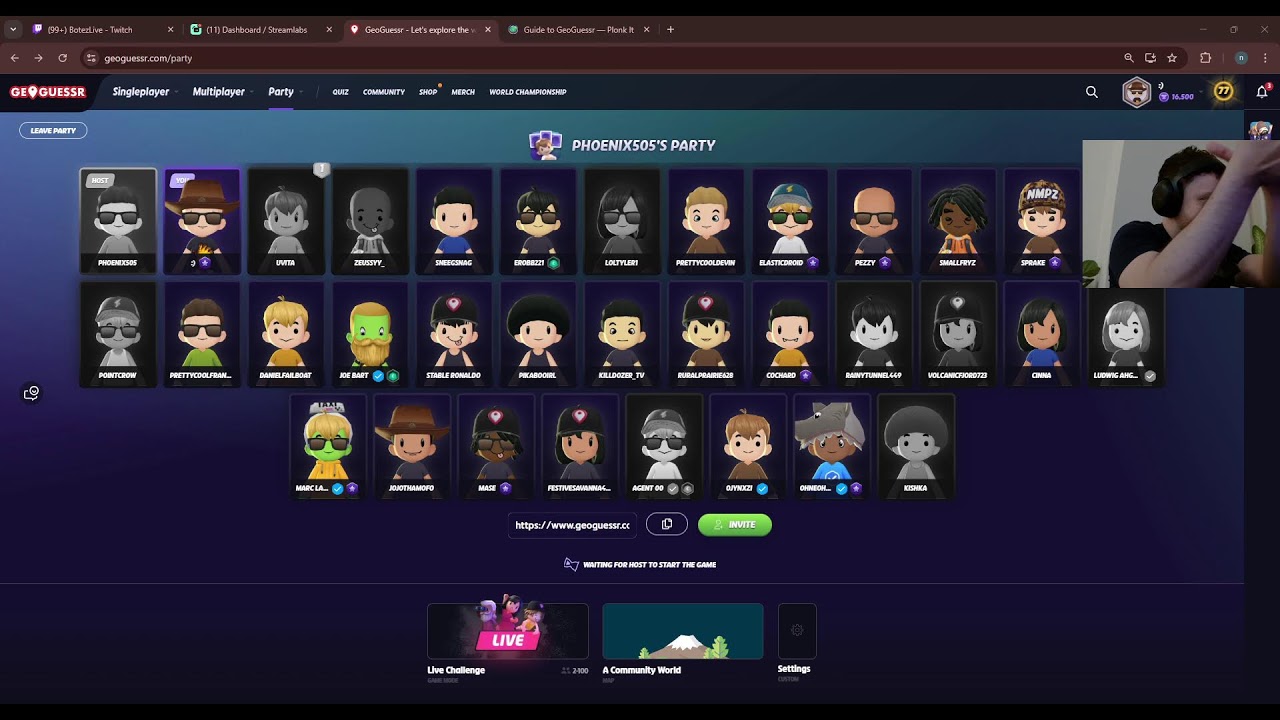
Task: Open the browser extensions puzzle icon
Action: point(1205,58)
